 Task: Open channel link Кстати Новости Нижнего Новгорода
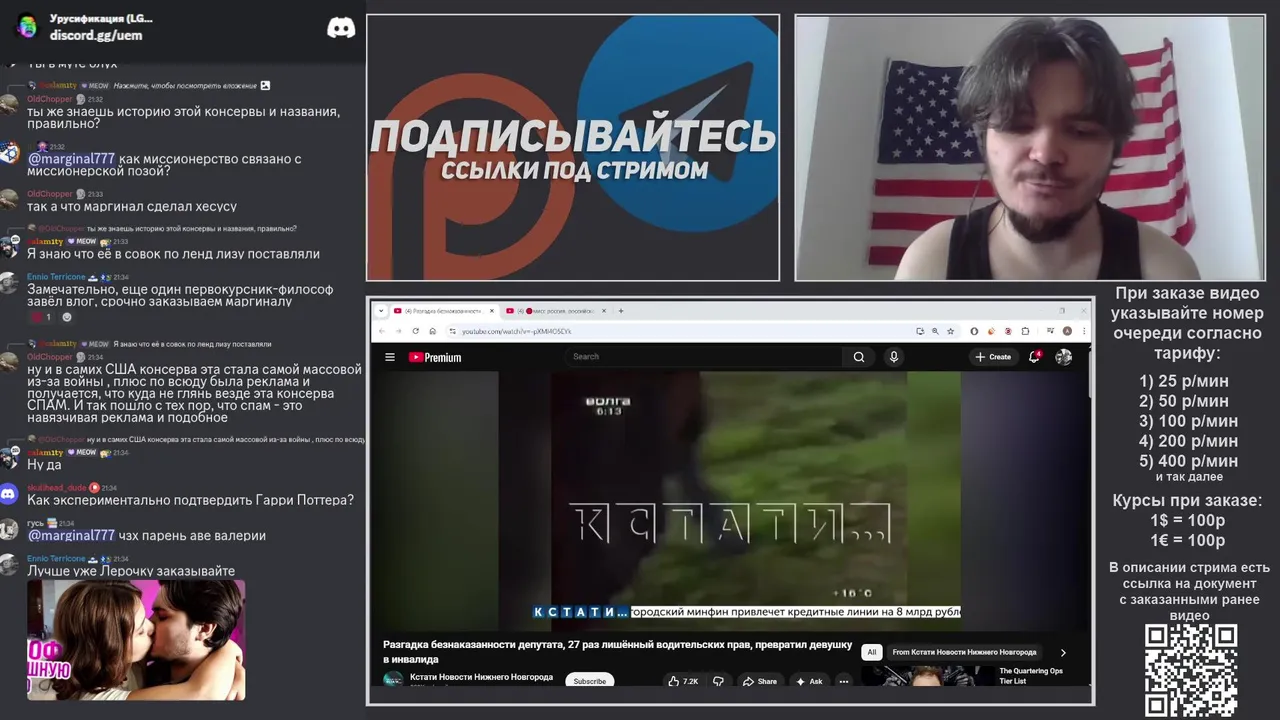(x=481, y=677)
